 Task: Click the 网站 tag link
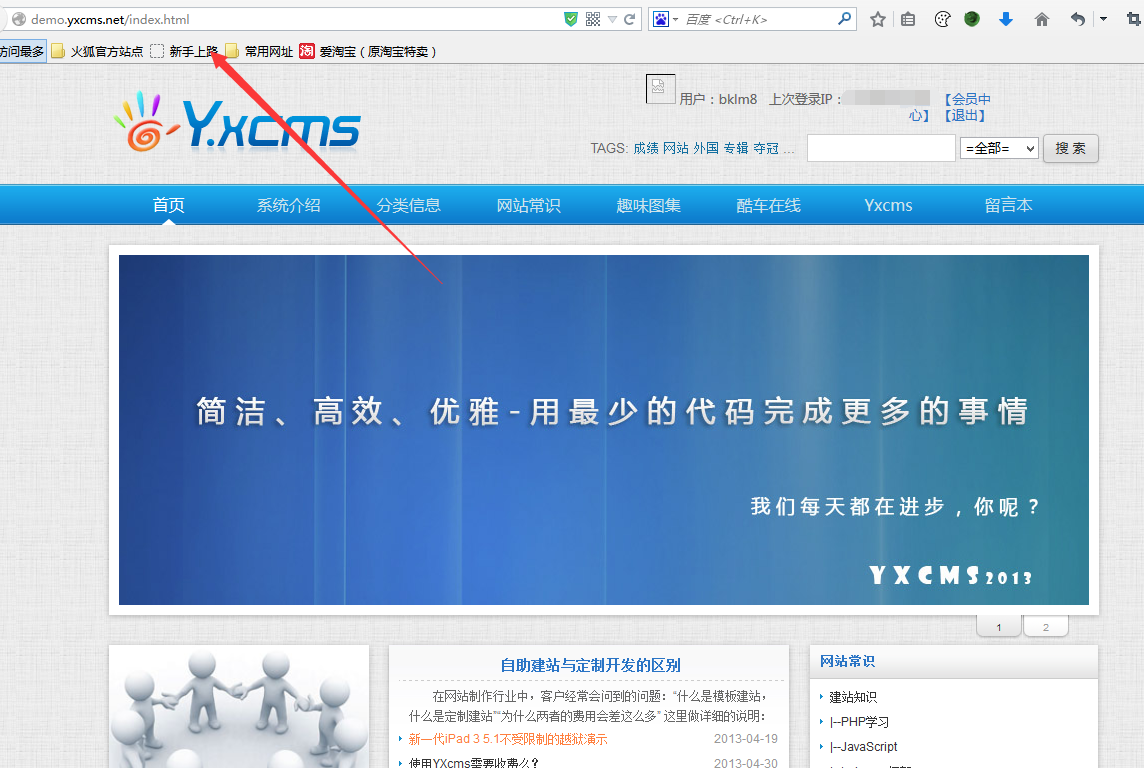[676, 148]
